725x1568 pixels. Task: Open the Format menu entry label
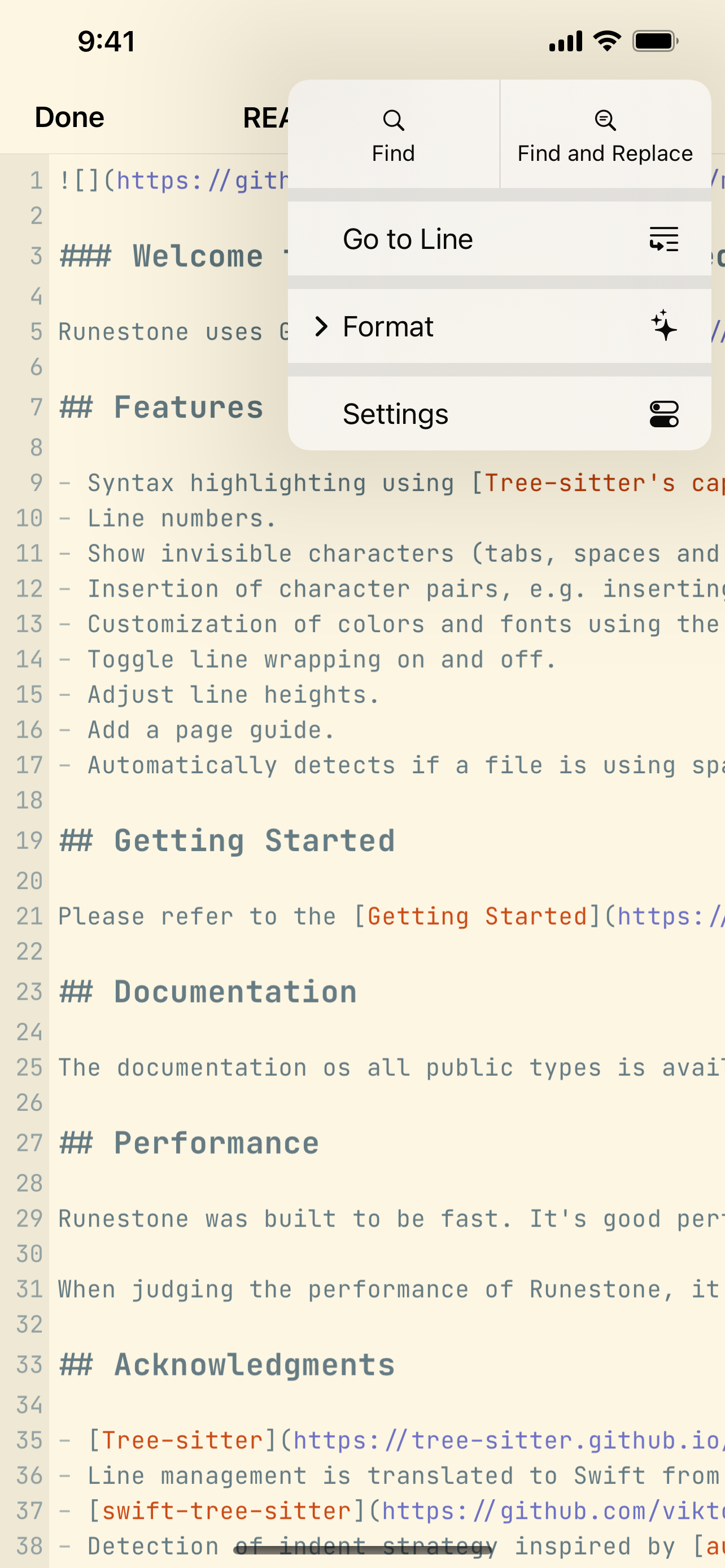point(388,326)
